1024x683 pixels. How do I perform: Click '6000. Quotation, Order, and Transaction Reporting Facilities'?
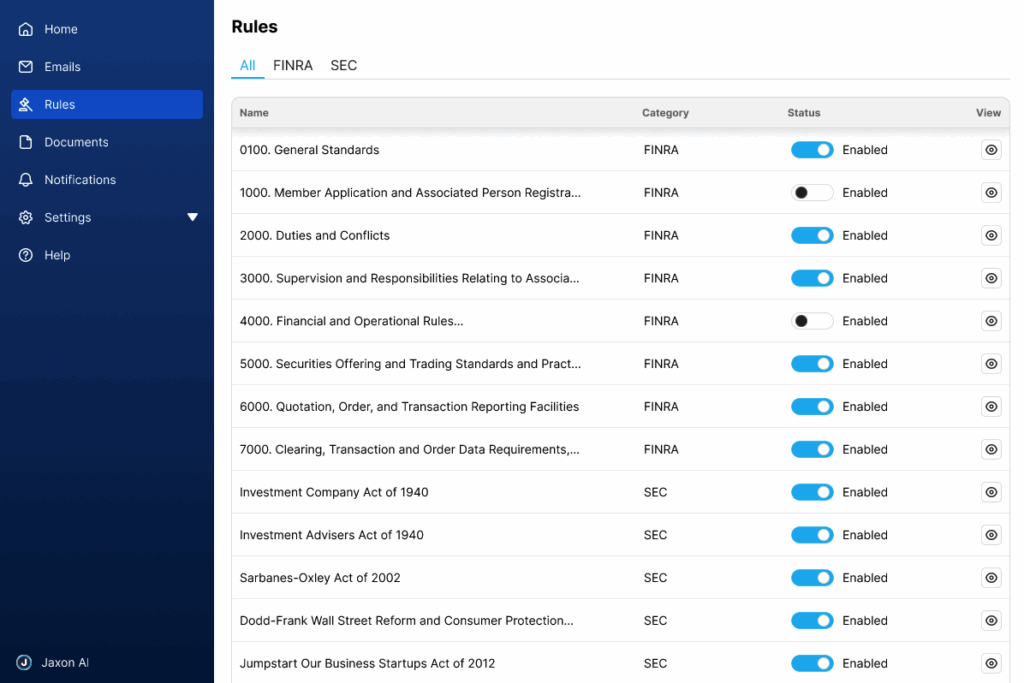pos(409,407)
